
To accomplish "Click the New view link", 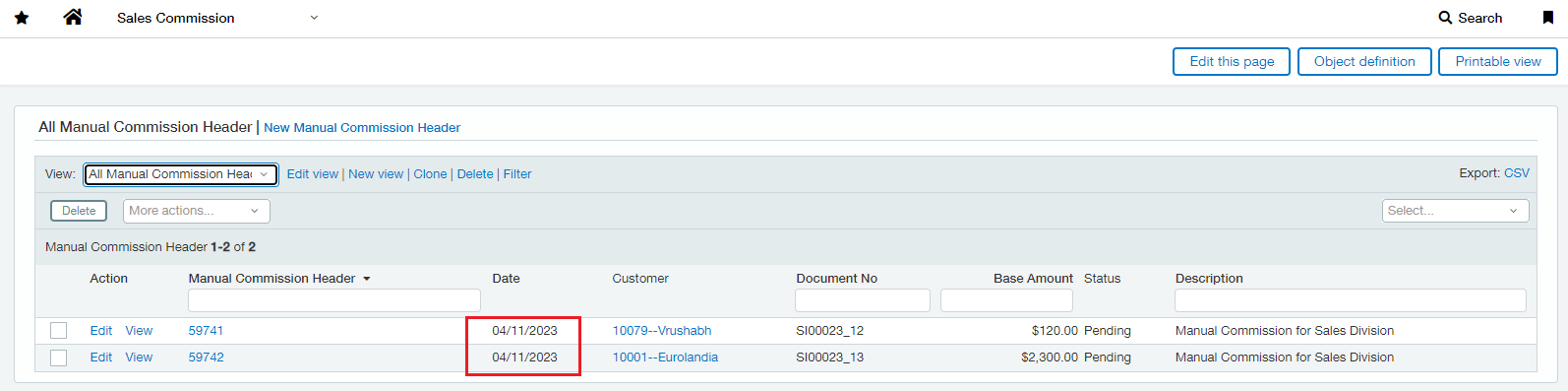I will click(376, 174).
